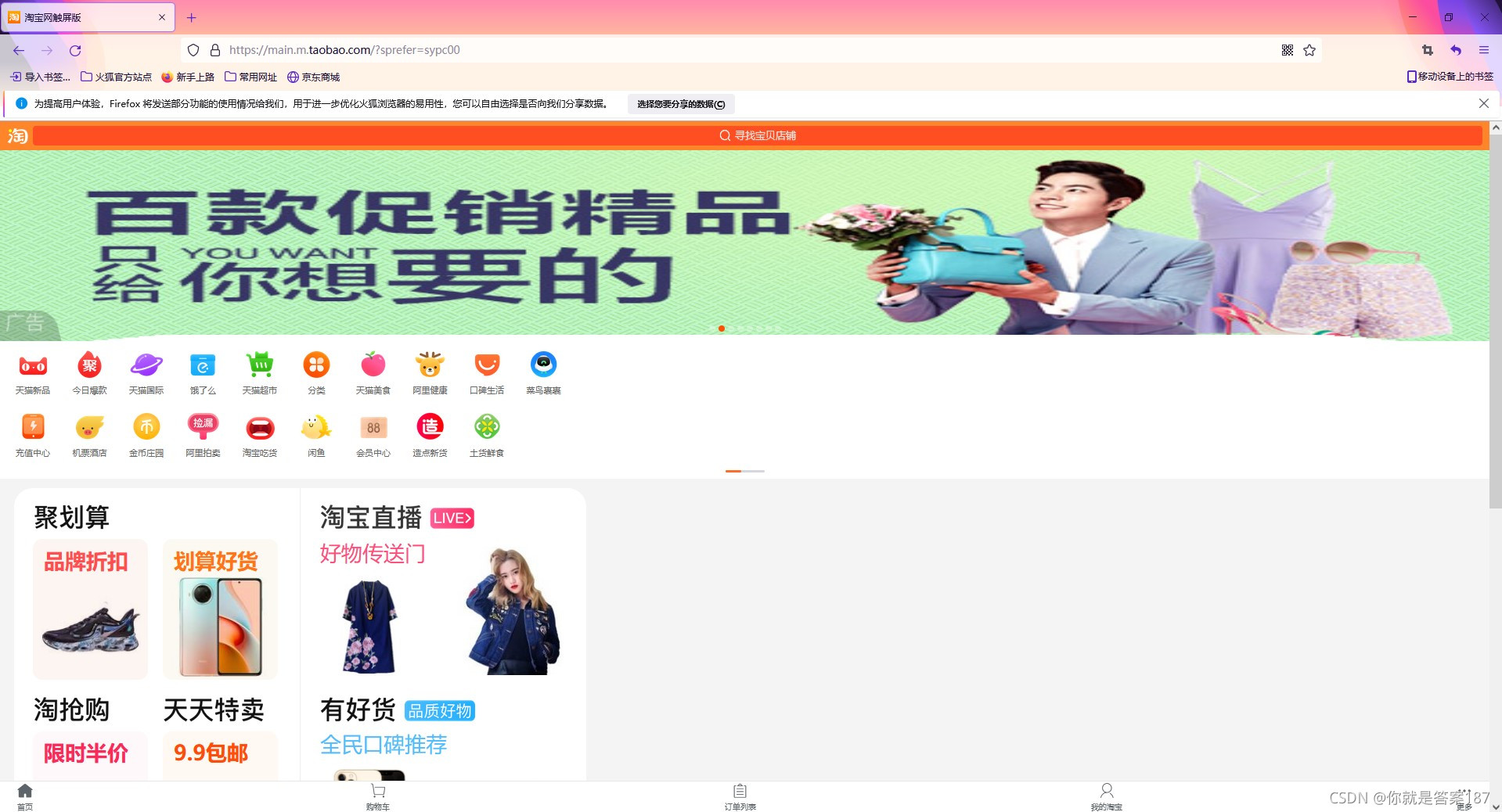Open tracking protection shield icon

coord(193,50)
